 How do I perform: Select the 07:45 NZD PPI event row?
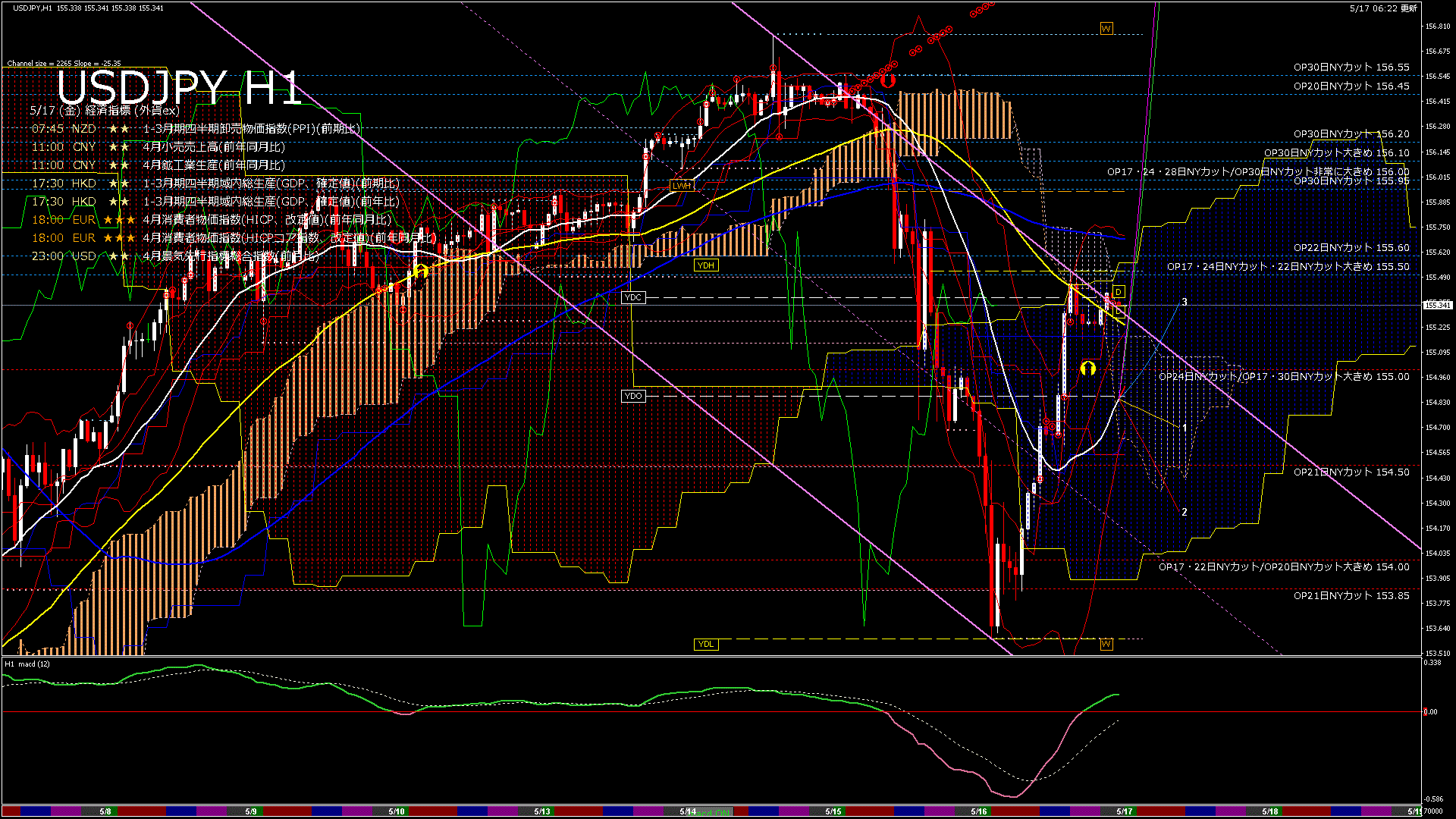tap(196, 129)
